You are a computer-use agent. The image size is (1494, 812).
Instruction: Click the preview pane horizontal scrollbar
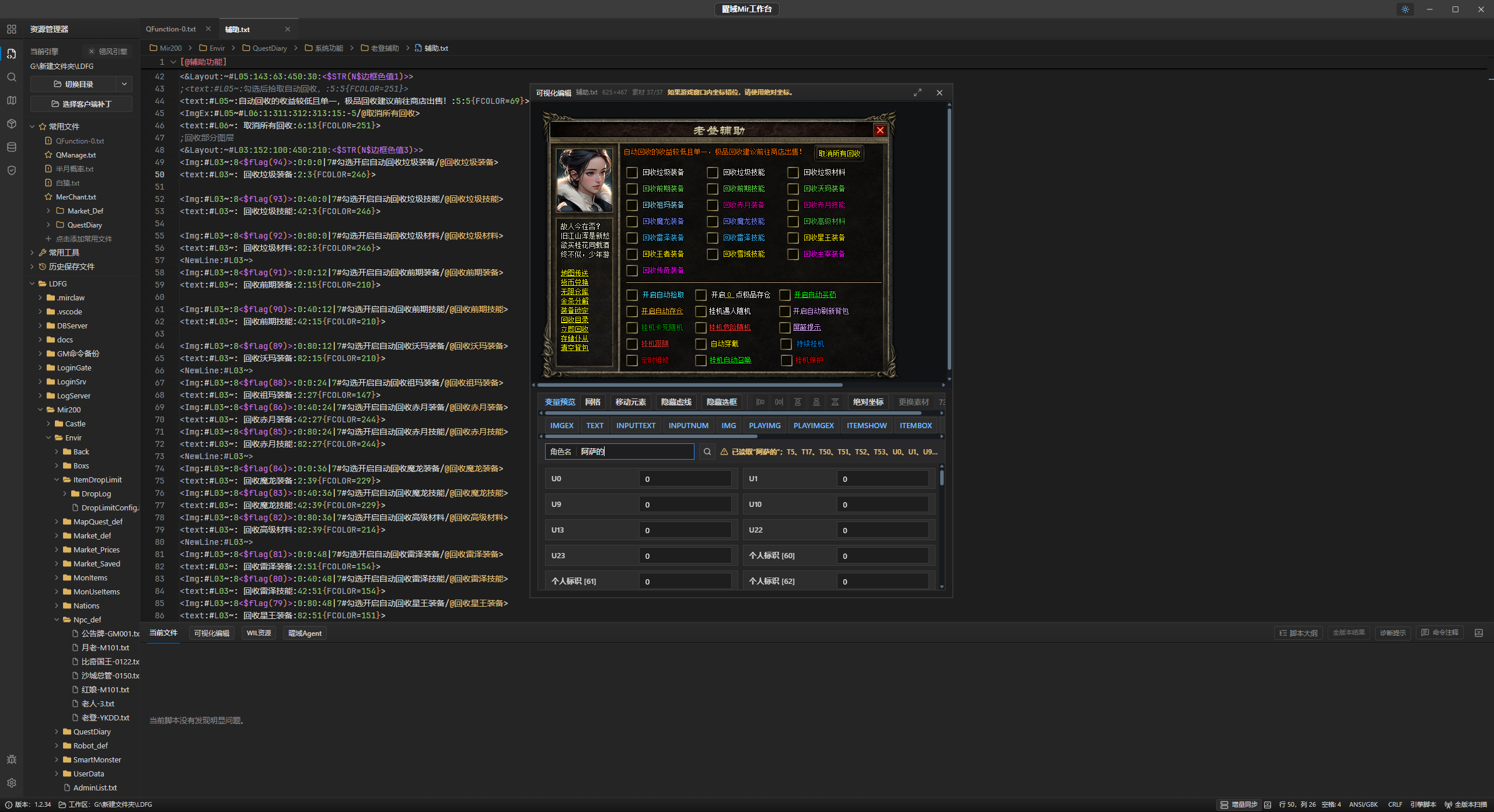click(690, 385)
